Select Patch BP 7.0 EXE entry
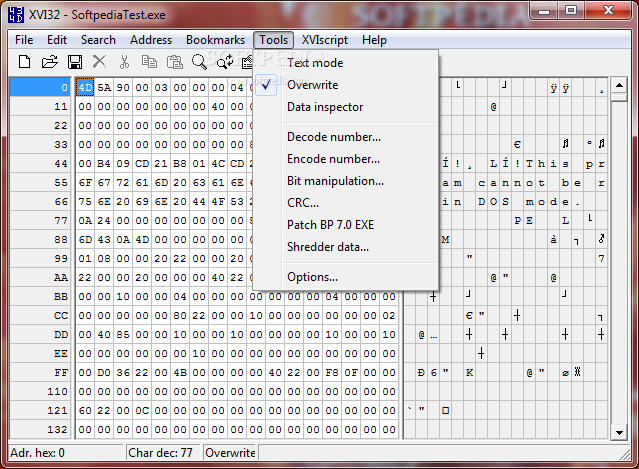 pyautogui.click(x=346, y=225)
